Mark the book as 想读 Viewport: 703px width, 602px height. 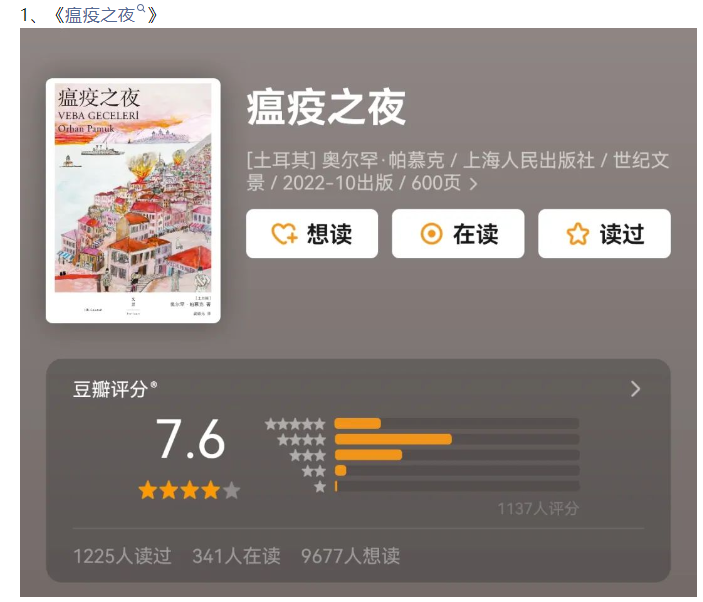pyautogui.click(x=312, y=234)
